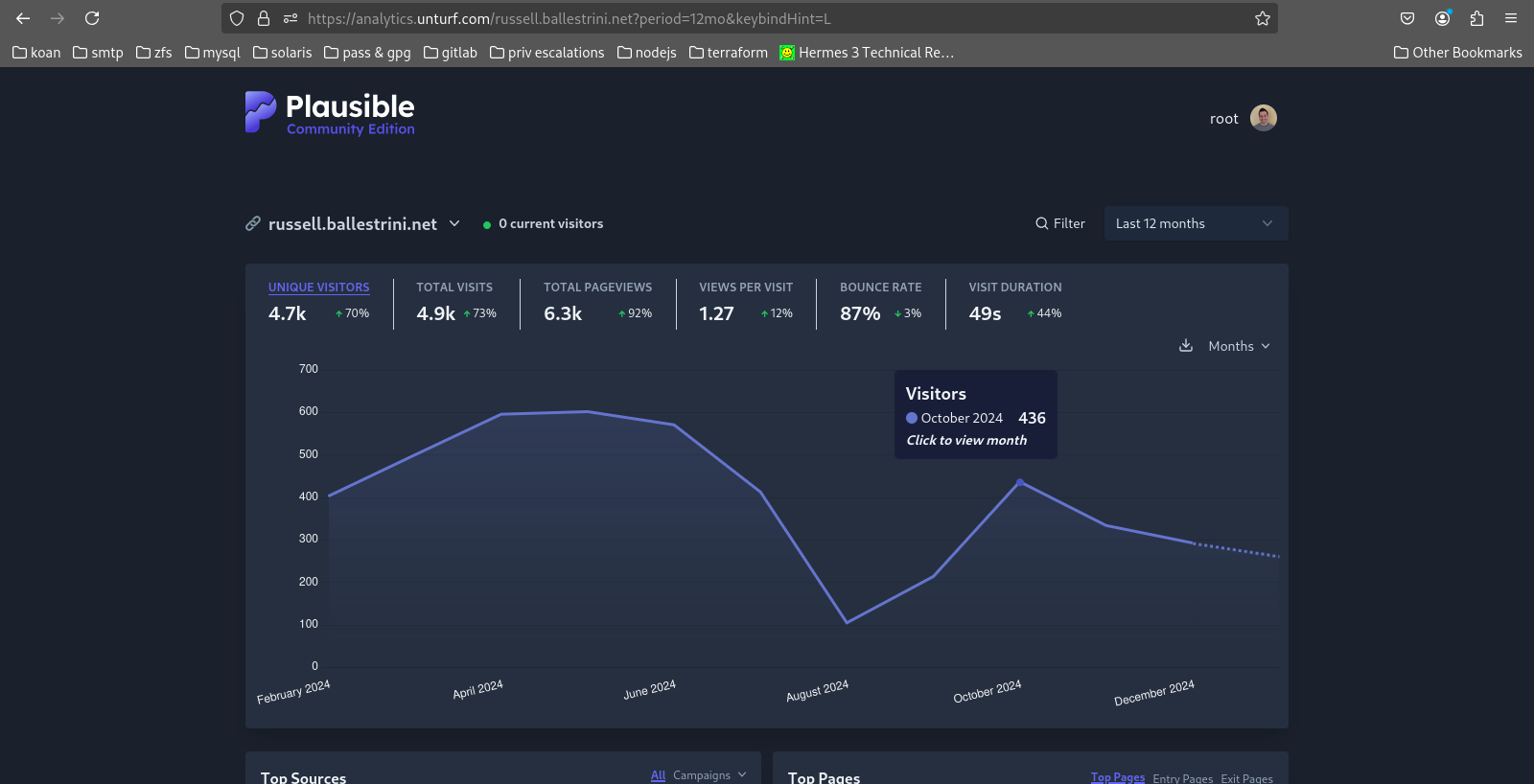Click the October 2024 data point on graph
The height and width of the screenshot is (784, 1534).
pyautogui.click(x=1020, y=482)
